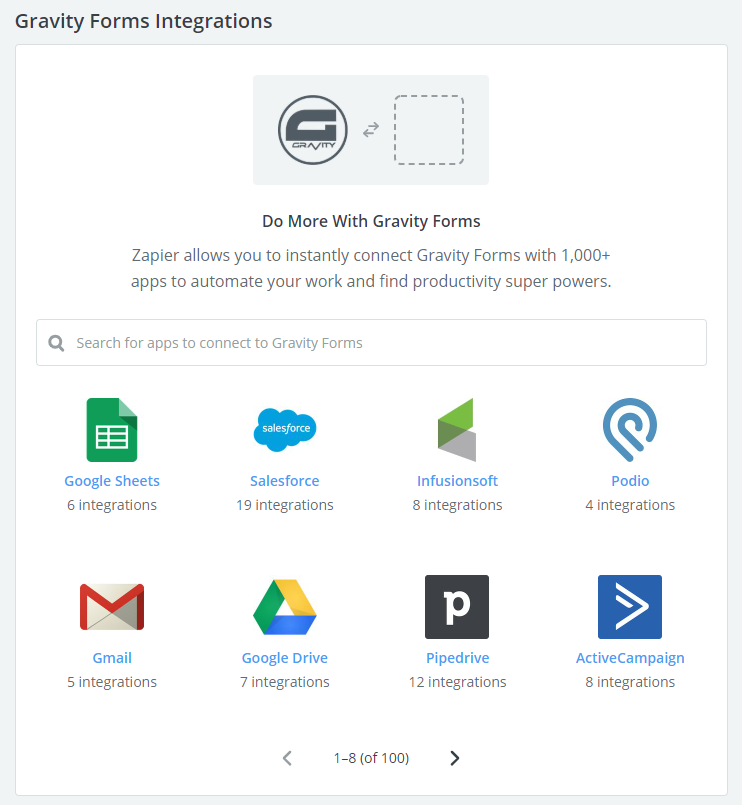
Task: Open the Google Drive link
Action: tap(285, 658)
